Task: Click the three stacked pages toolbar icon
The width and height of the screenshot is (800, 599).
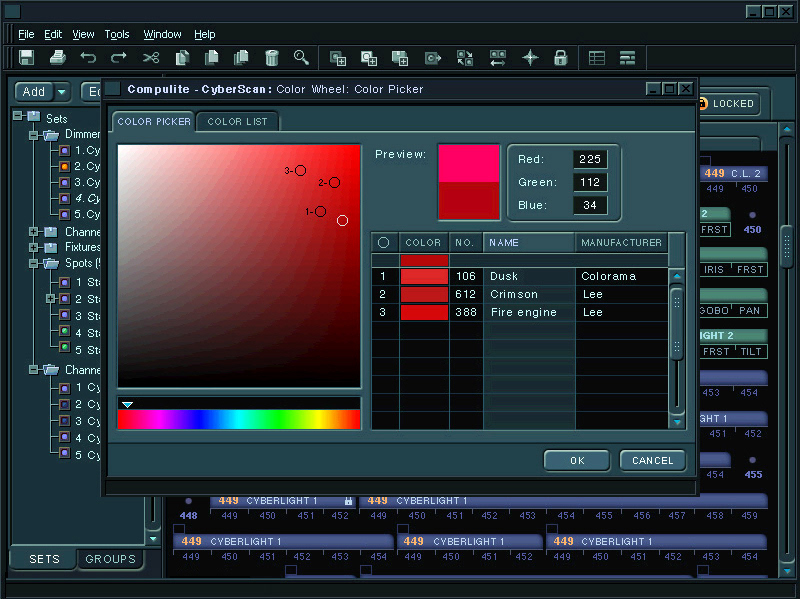Action: 241,58
